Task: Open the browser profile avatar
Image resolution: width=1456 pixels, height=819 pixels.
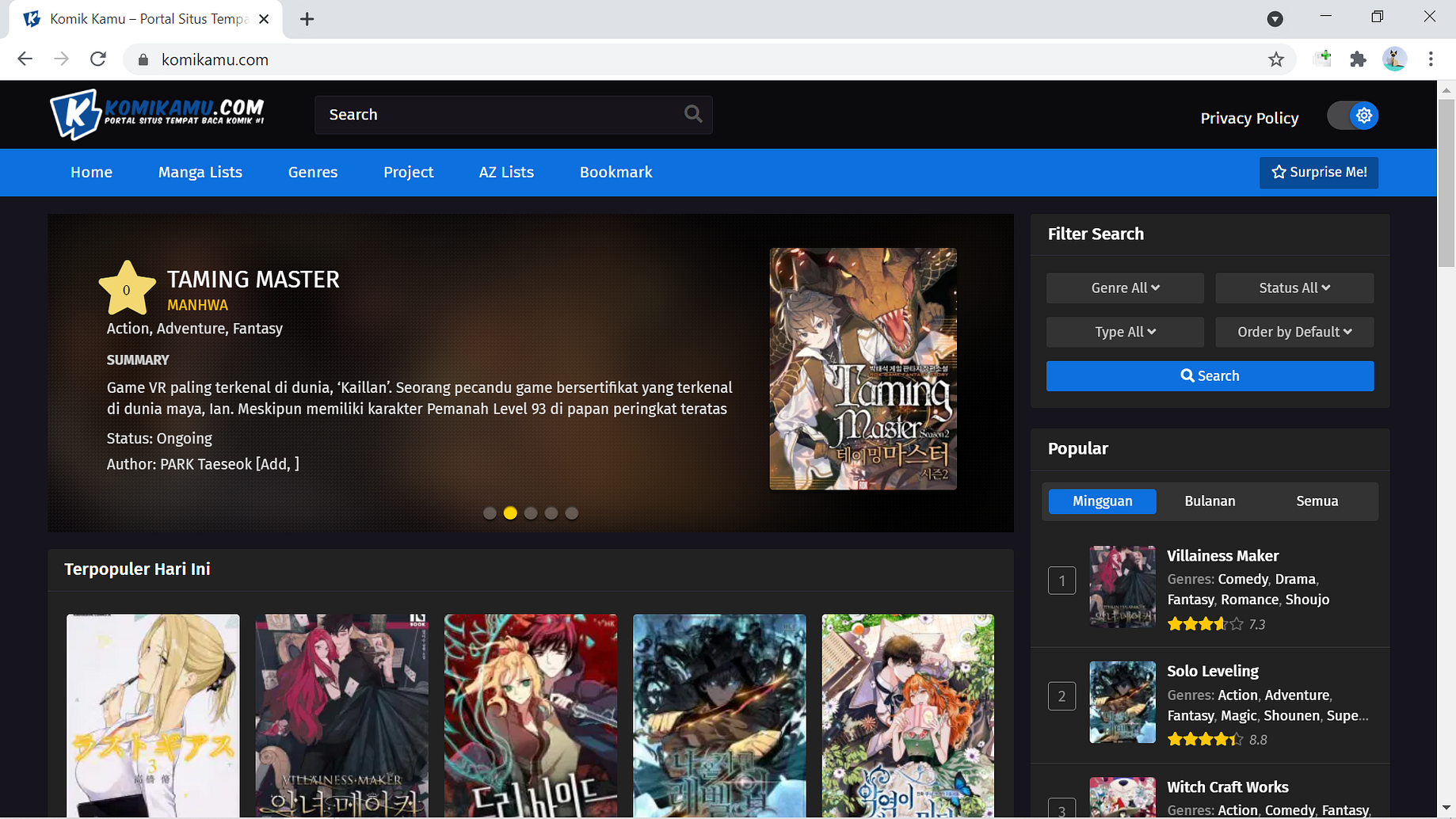Action: point(1394,59)
